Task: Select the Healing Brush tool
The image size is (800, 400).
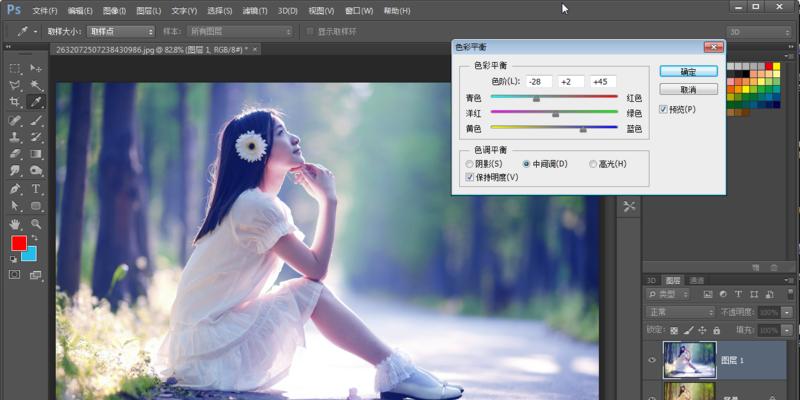Action: pos(15,120)
